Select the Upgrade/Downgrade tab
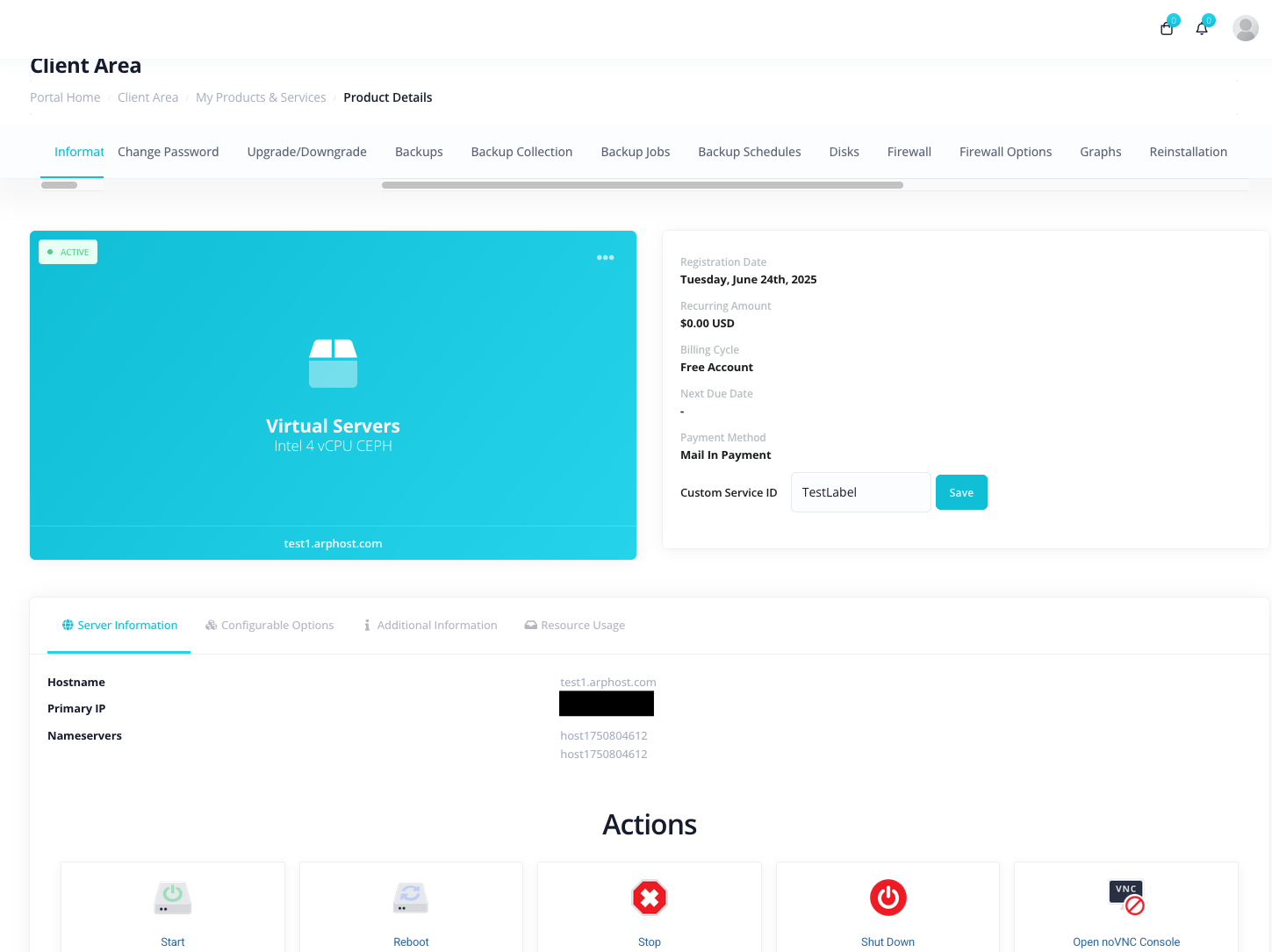 306,152
